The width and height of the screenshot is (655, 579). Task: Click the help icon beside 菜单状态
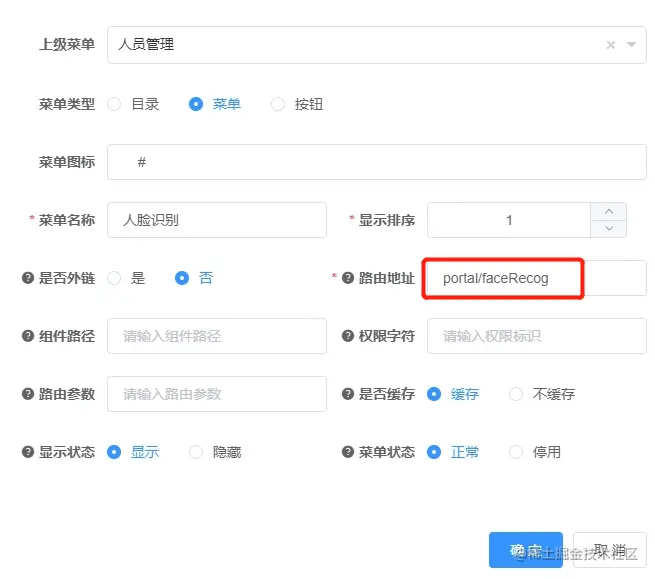click(x=348, y=452)
